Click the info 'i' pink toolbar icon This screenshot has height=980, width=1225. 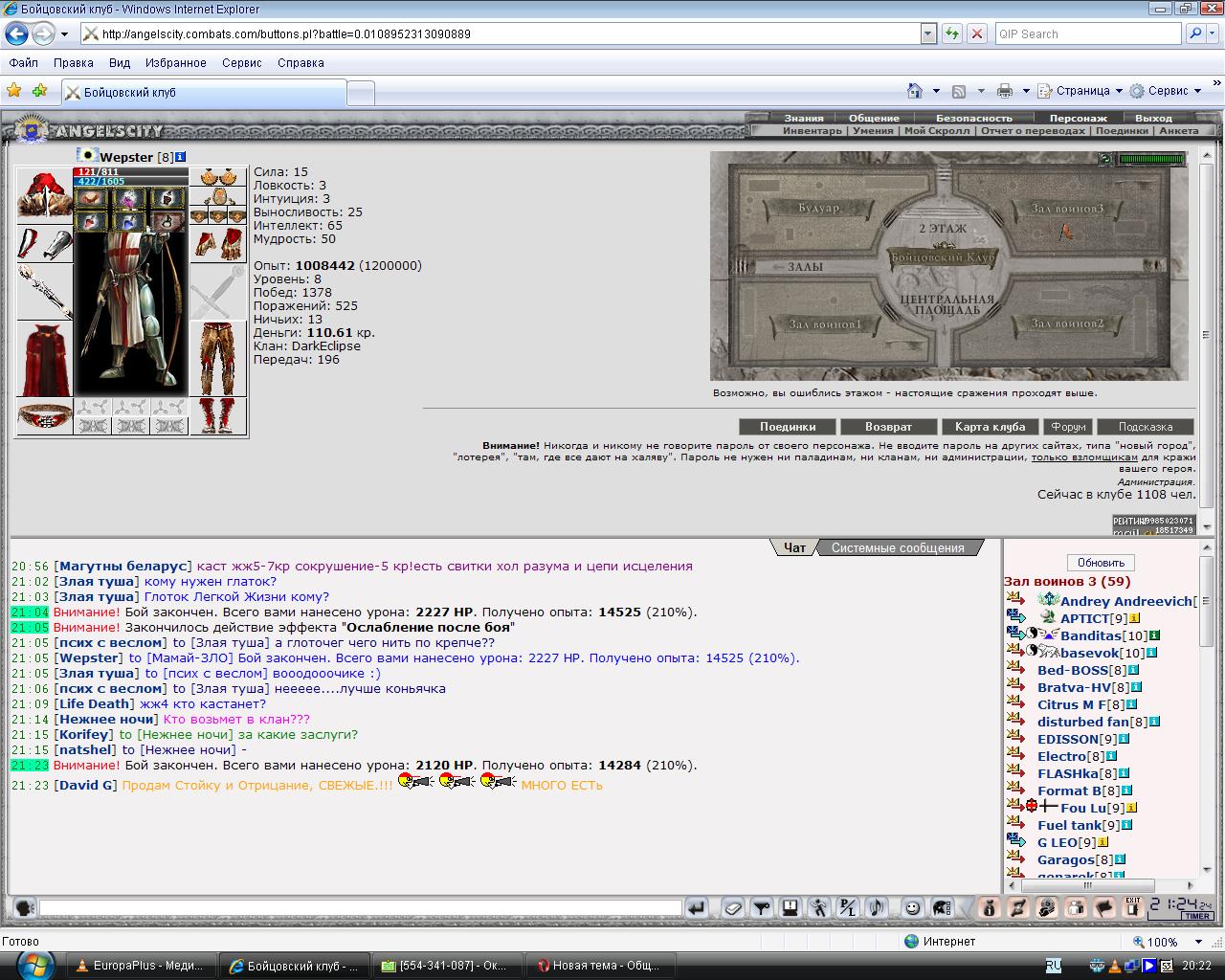tap(990, 907)
